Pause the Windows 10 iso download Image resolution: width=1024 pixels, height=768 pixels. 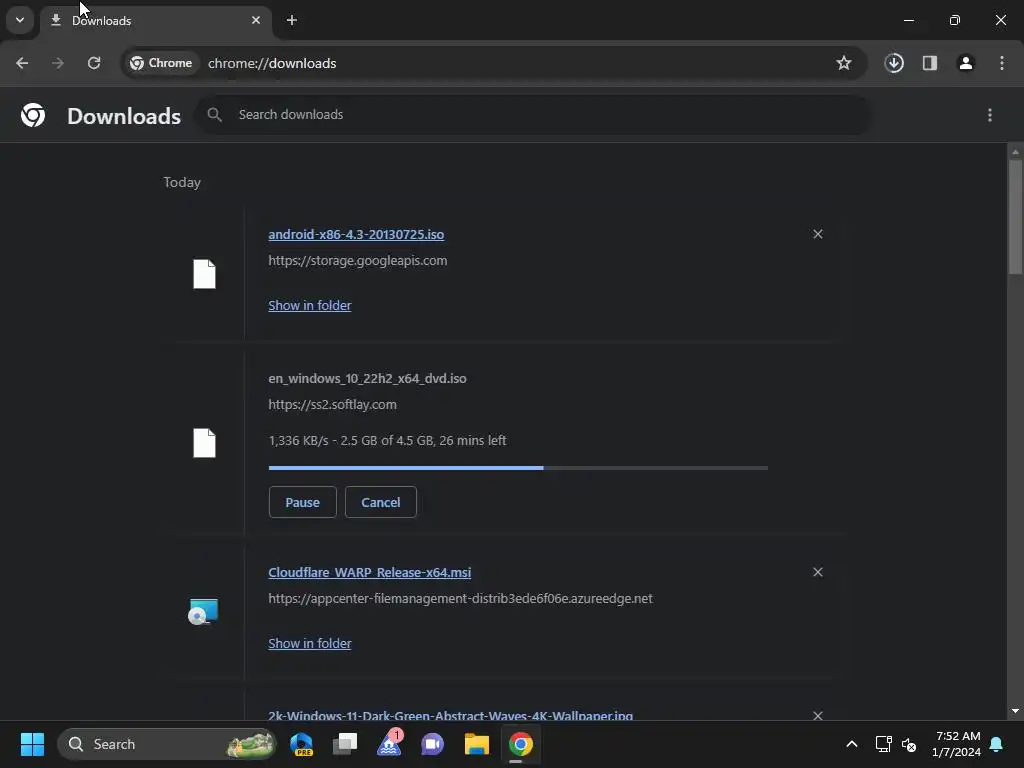(302, 502)
